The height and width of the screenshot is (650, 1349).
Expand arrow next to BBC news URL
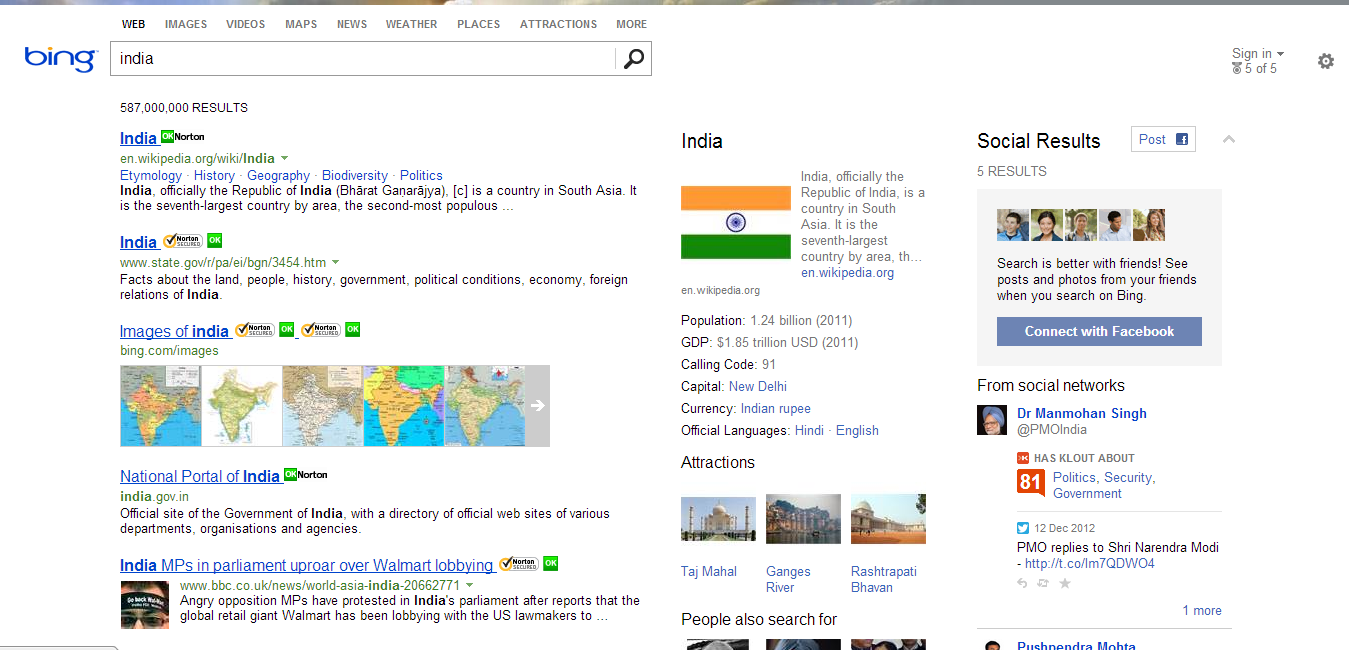[x=469, y=585]
